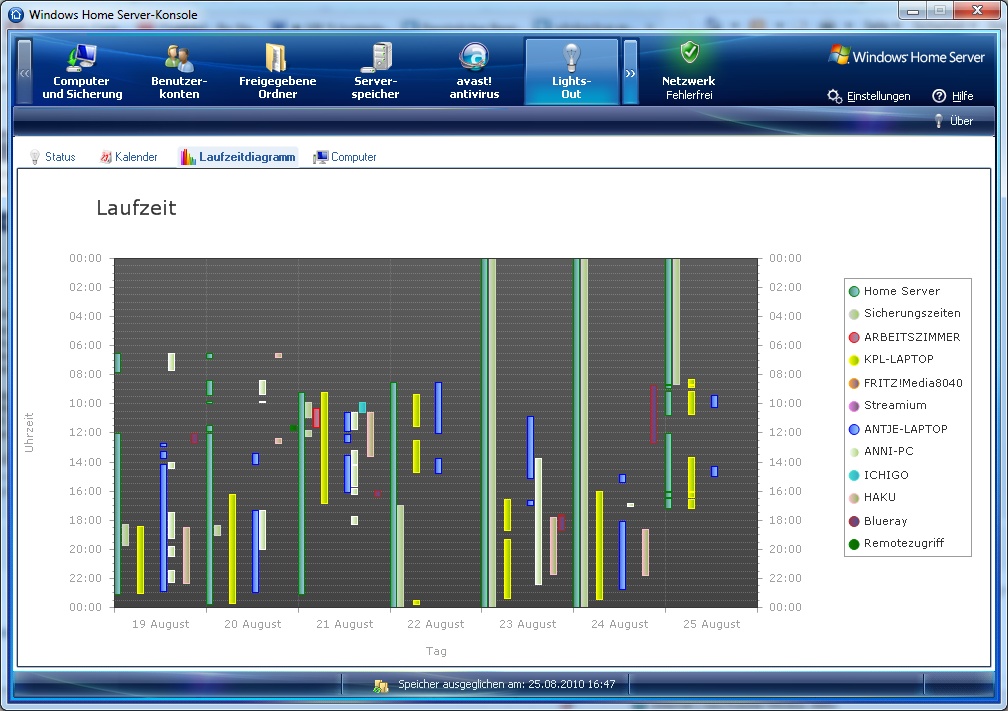Open Freigegebene Ordner shared folders
The width and height of the screenshot is (1008, 711).
click(x=277, y=70)
